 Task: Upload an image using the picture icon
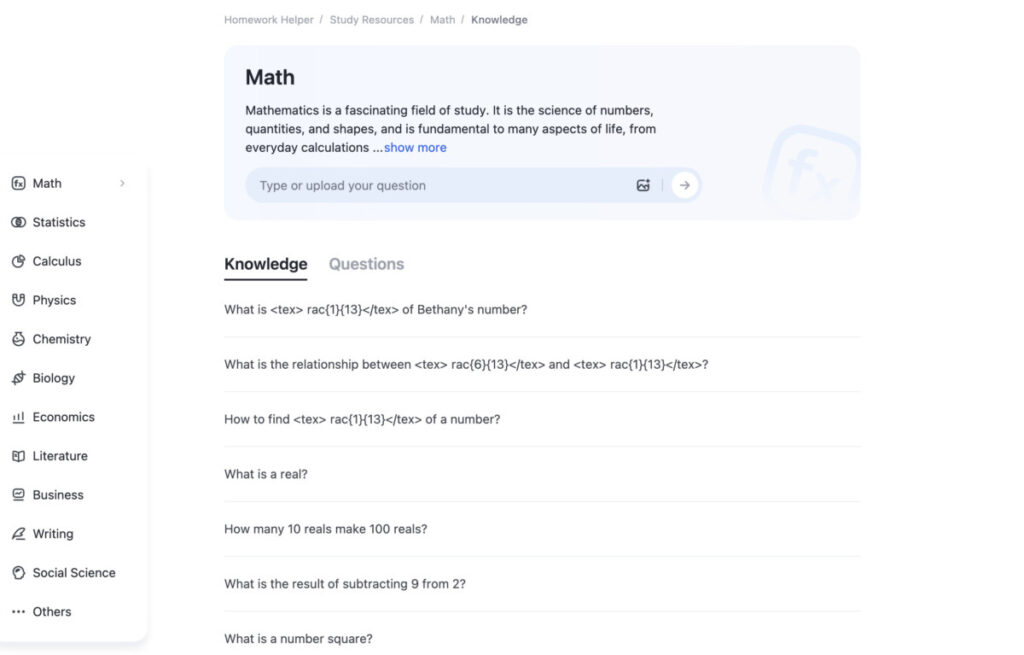(x=643, y=185)
